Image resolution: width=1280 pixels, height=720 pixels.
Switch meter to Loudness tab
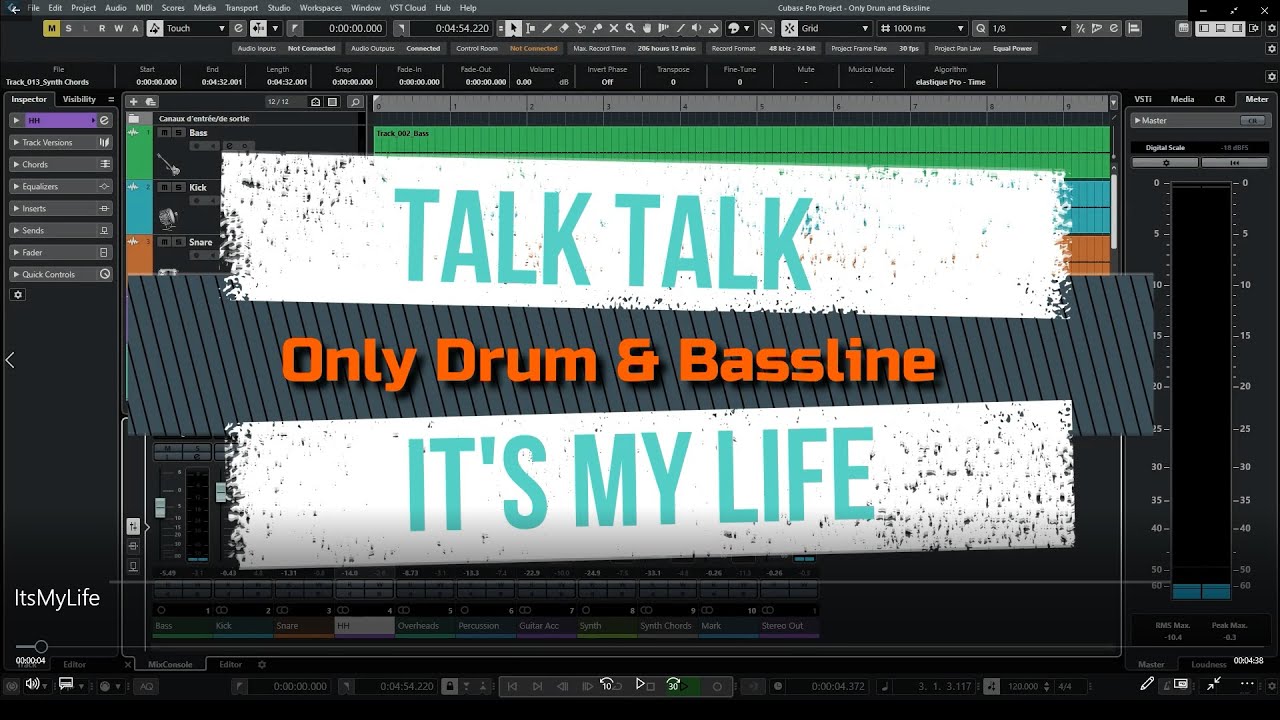[x=1209, y=664]
